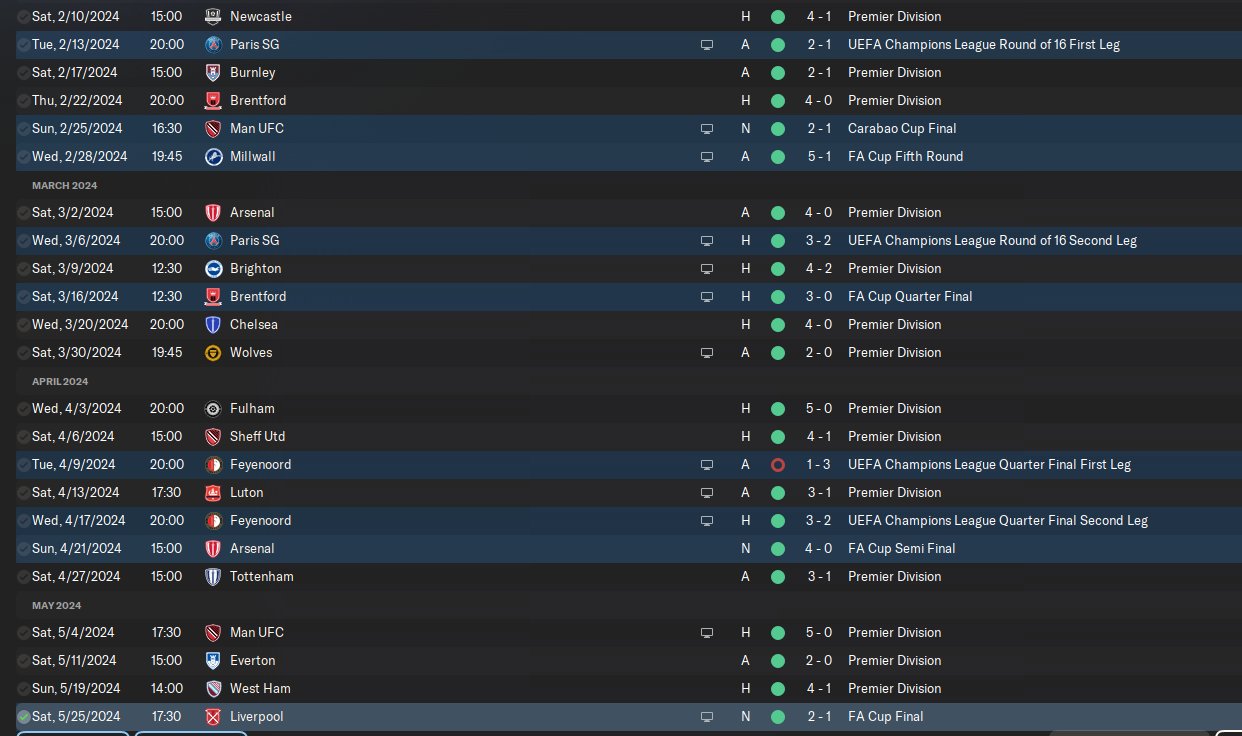The height and width of the screenshot is (736, 1242).
Task: Click the red loss indicator for Feyenoord away
Action: click(x=778, y=465)
